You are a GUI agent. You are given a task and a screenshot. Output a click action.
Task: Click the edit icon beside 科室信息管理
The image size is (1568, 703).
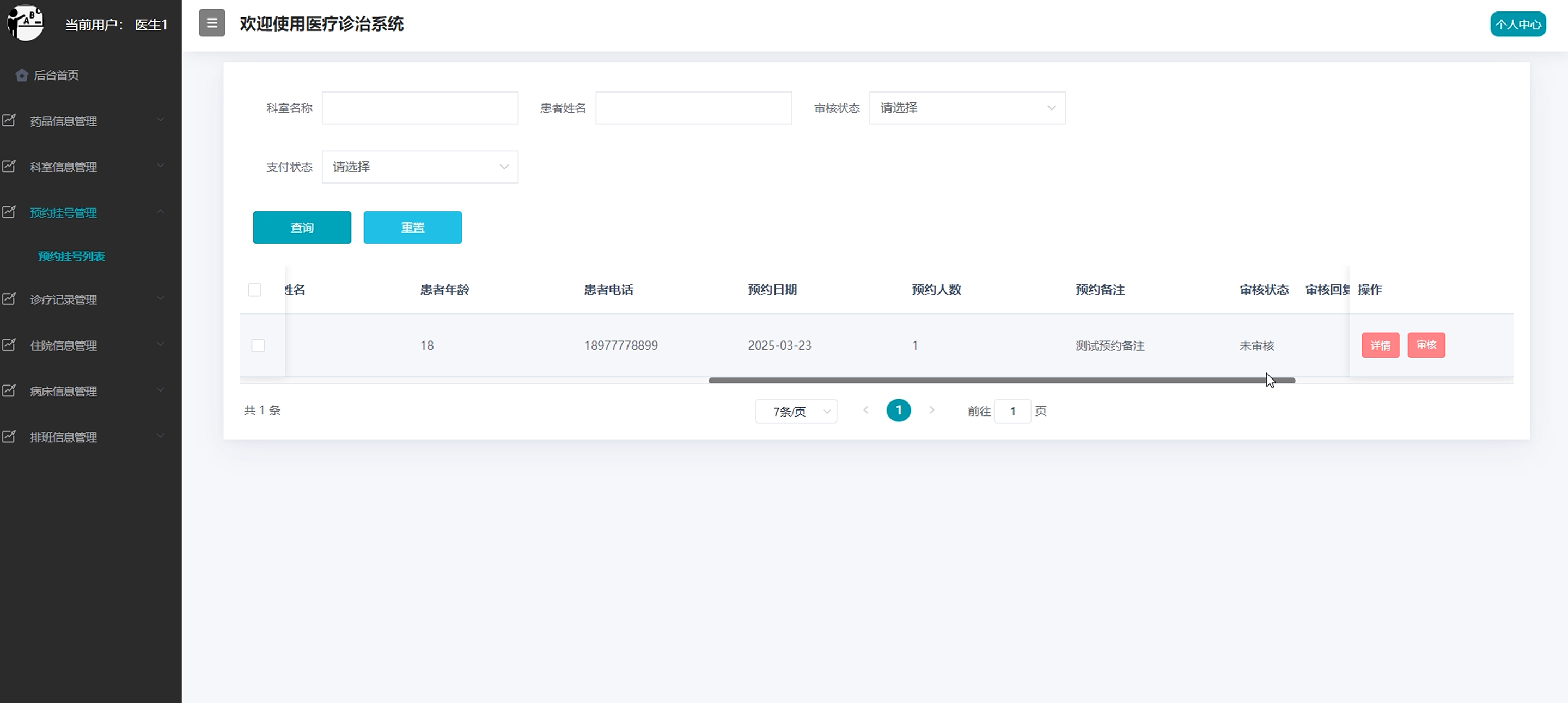click(9, 166)
